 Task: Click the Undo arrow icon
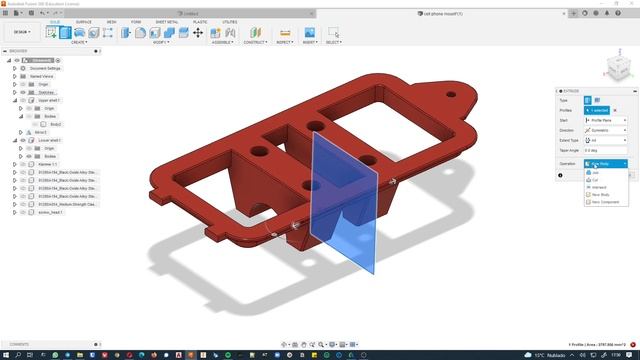42,13
